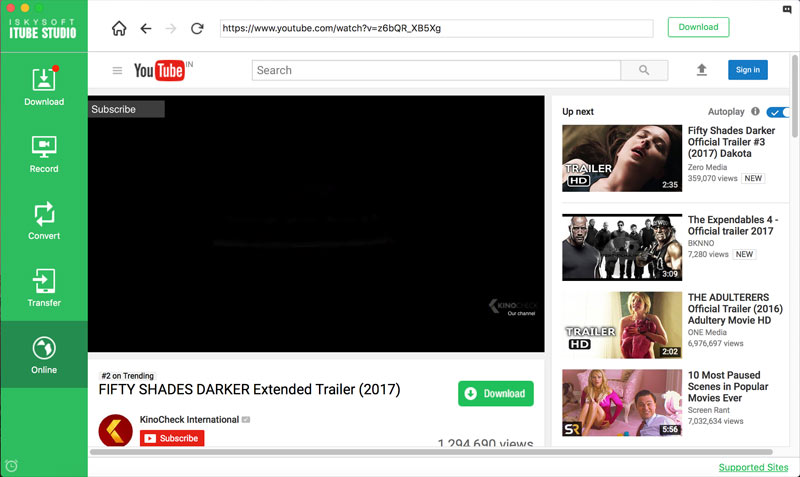Open the Download section in sidebar
This screenshot has height=477, width=800.
pos(44,87)
